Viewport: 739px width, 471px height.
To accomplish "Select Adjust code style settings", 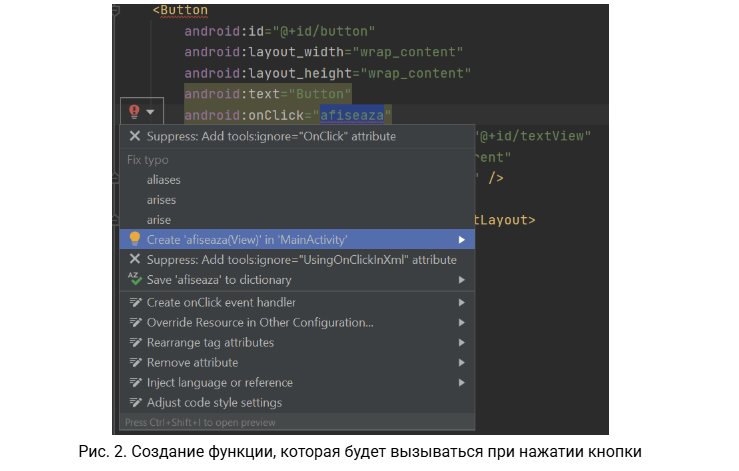I will pos(214,402).
